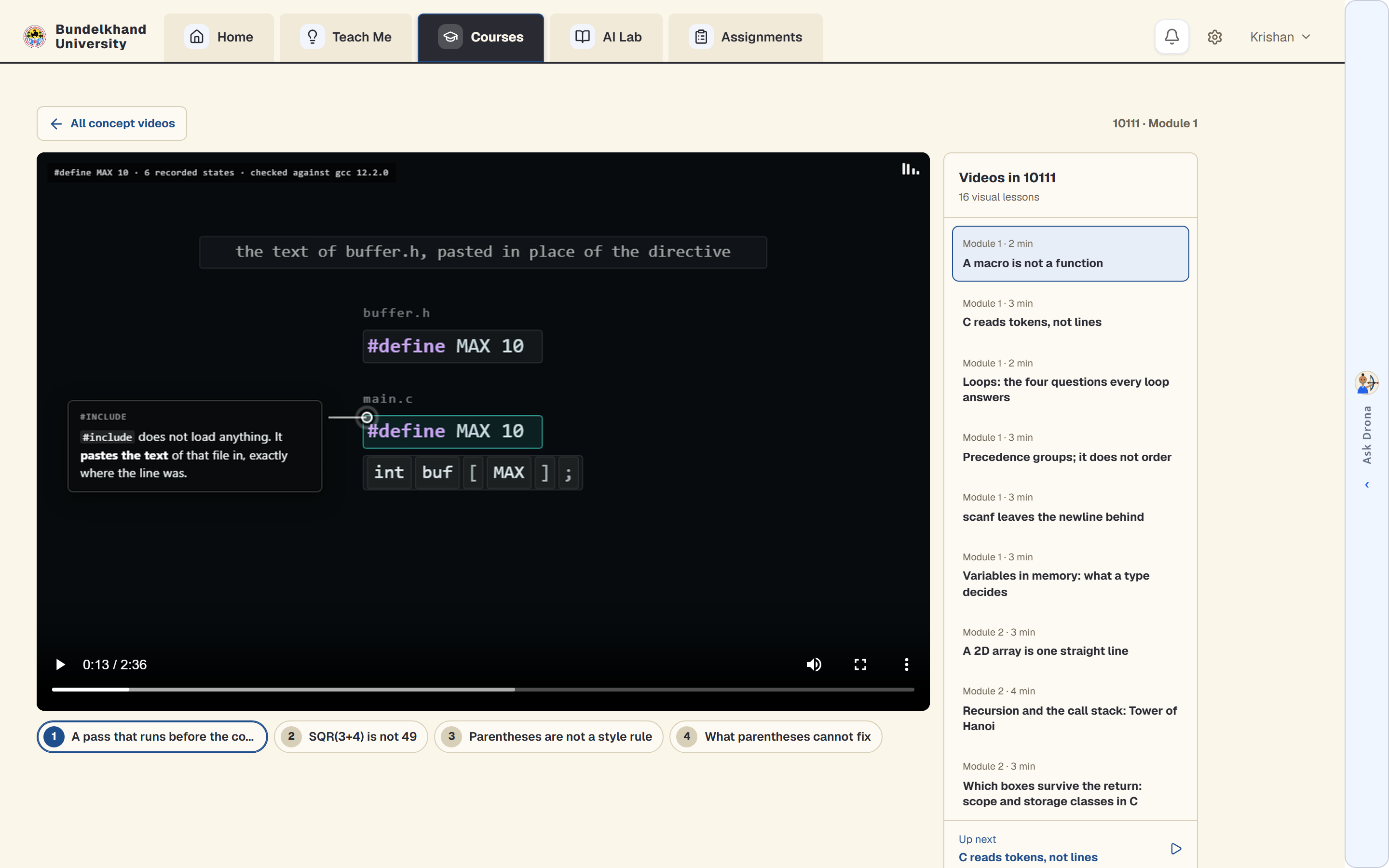Image resolution: width=1389 pixels, height=868 pixels.
Task: Click the Bundelkhand University logo
Action: pyautogui.click(x=34, y=37)
